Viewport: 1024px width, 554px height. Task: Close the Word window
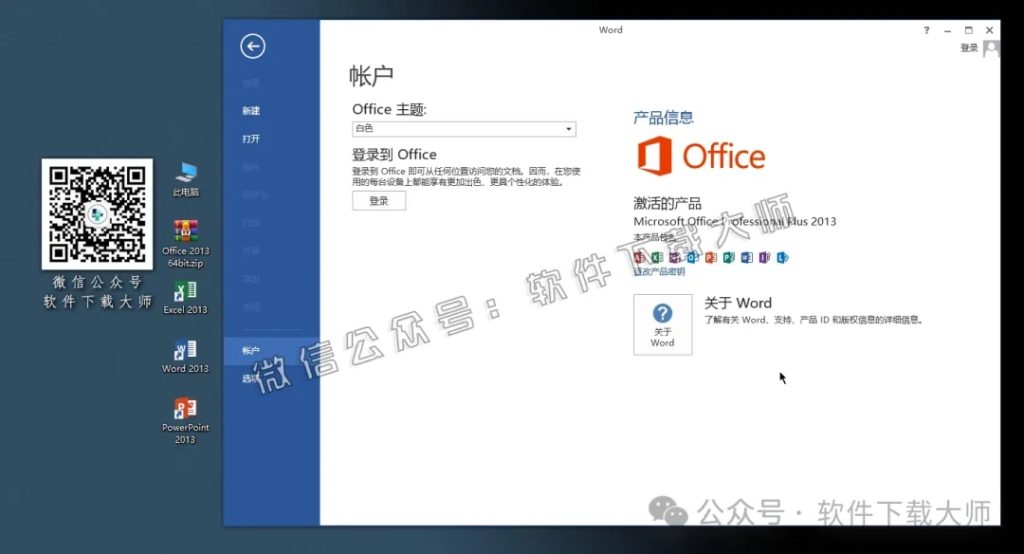tap(989, 30)
